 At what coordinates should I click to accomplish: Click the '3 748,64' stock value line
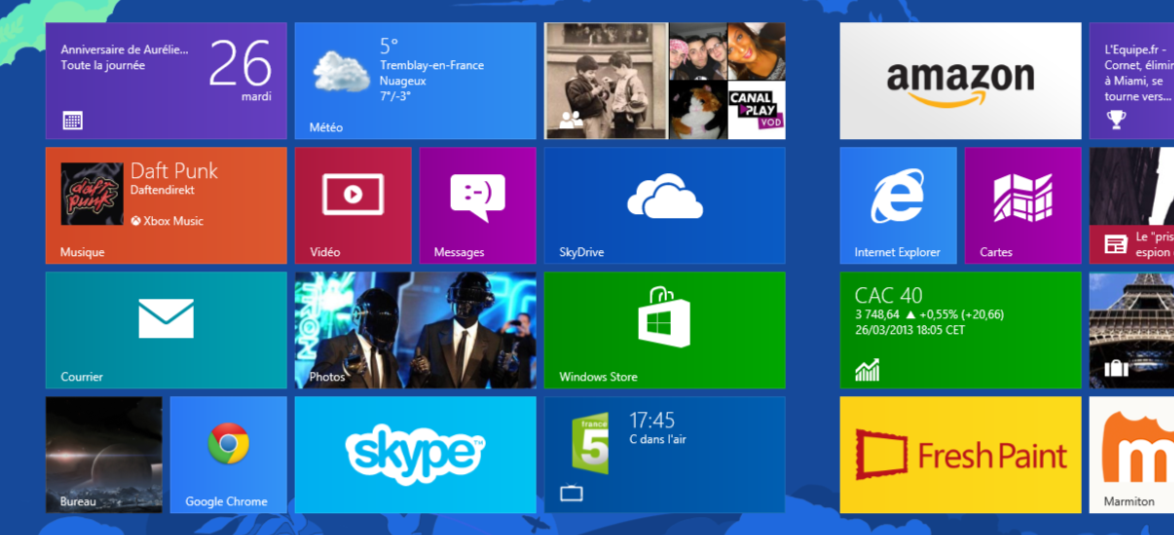[929, 315]
